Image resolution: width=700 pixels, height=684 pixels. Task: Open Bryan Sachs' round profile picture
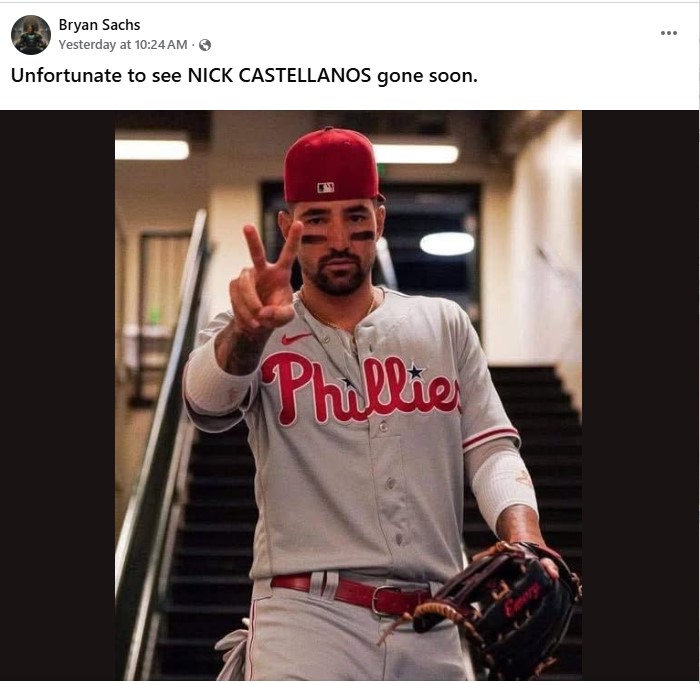coord(31,35)
